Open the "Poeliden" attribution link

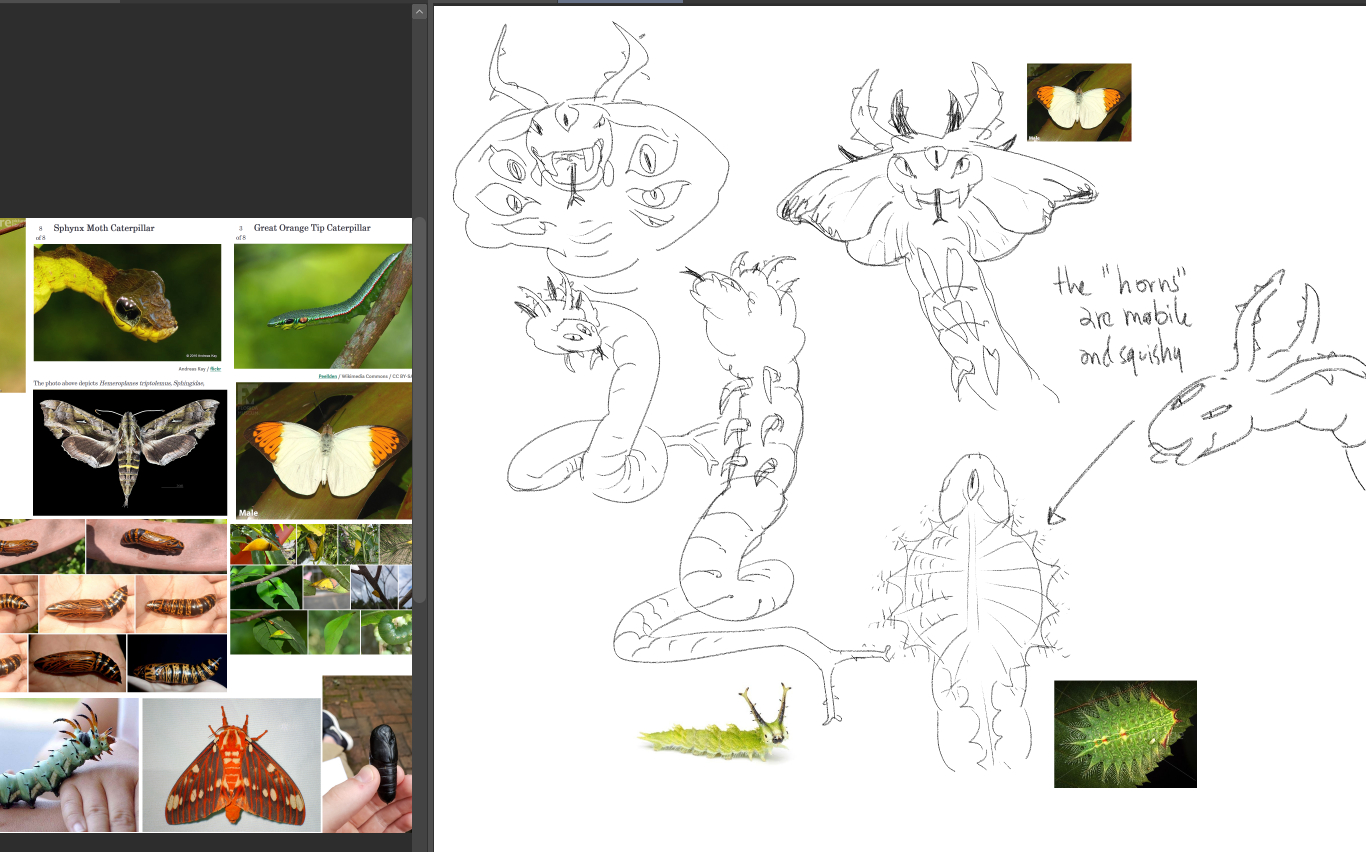coord(327,376)
